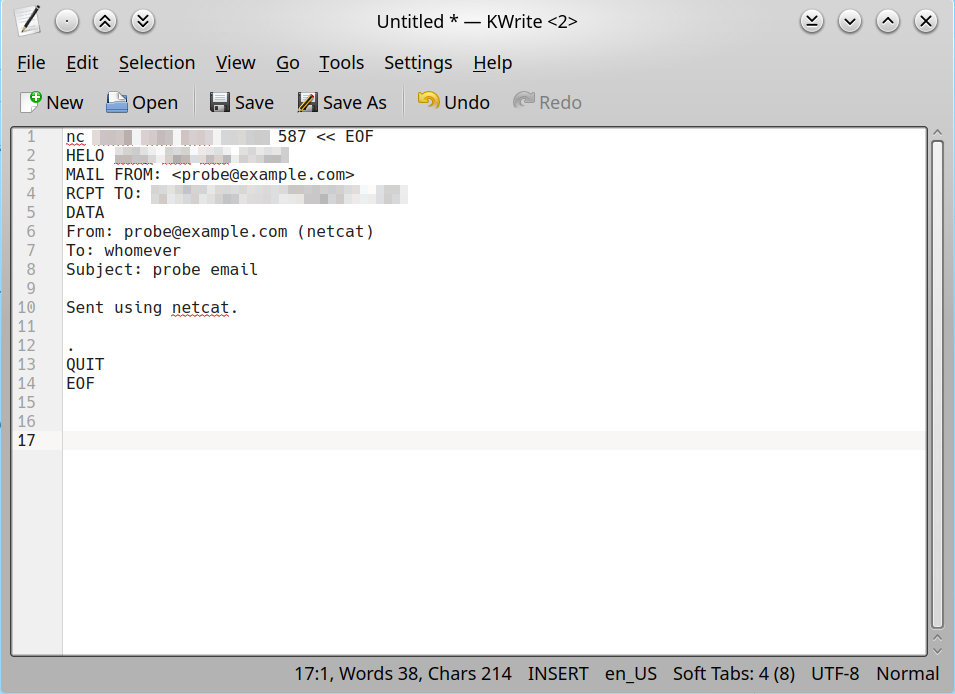
Task: Click line number 17 in the gutter
Action: tap(26, 441)
